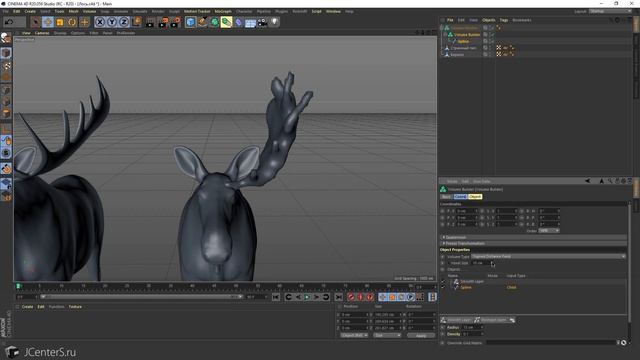
Task: Play the animation forward
Action: click(307, 297)
